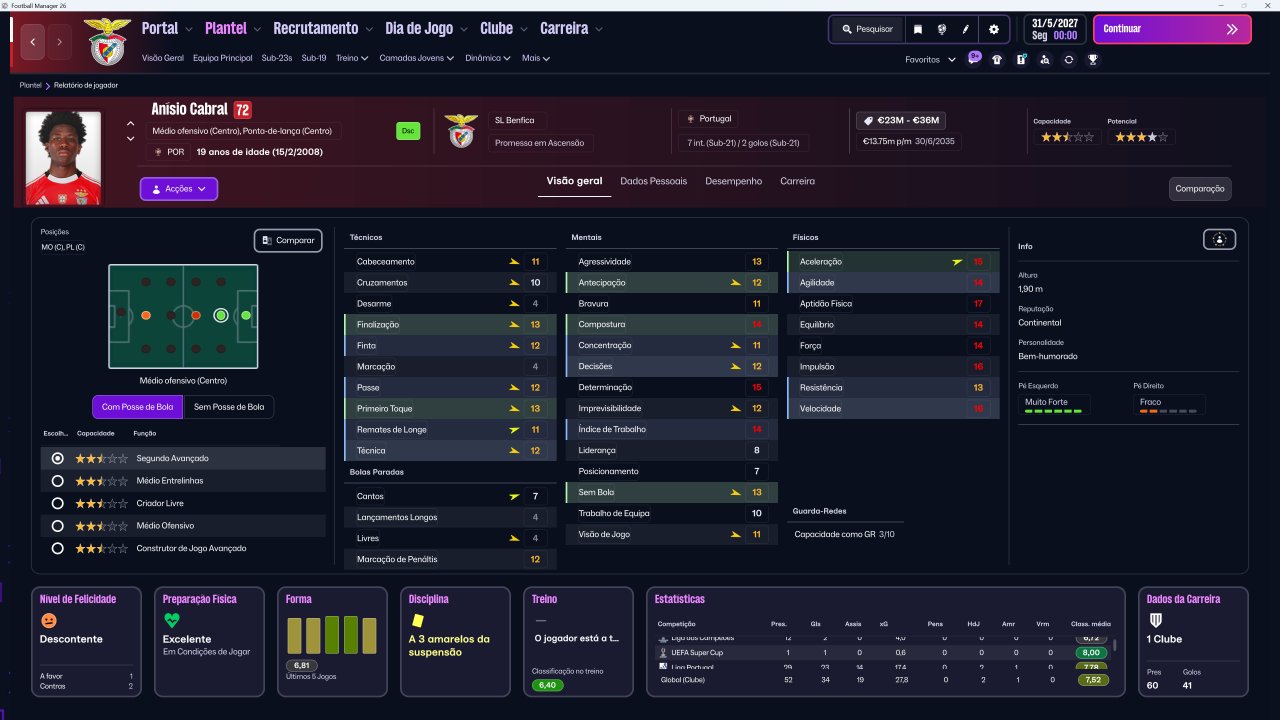
Task: Open the Desempenho tab
Action: point(733,181)
